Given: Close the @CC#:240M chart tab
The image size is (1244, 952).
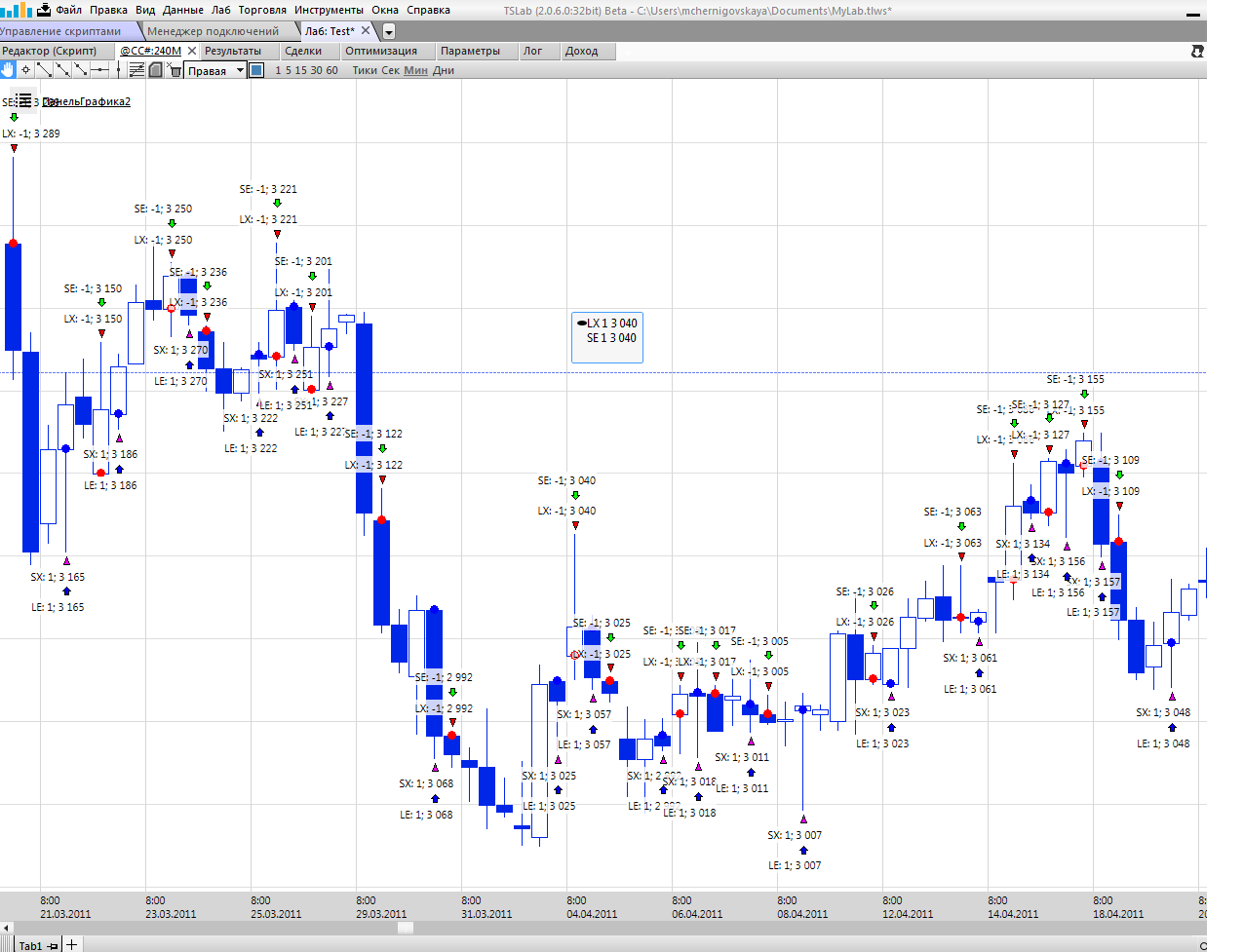Looking at the screenshot, I should tap(192, 51).
